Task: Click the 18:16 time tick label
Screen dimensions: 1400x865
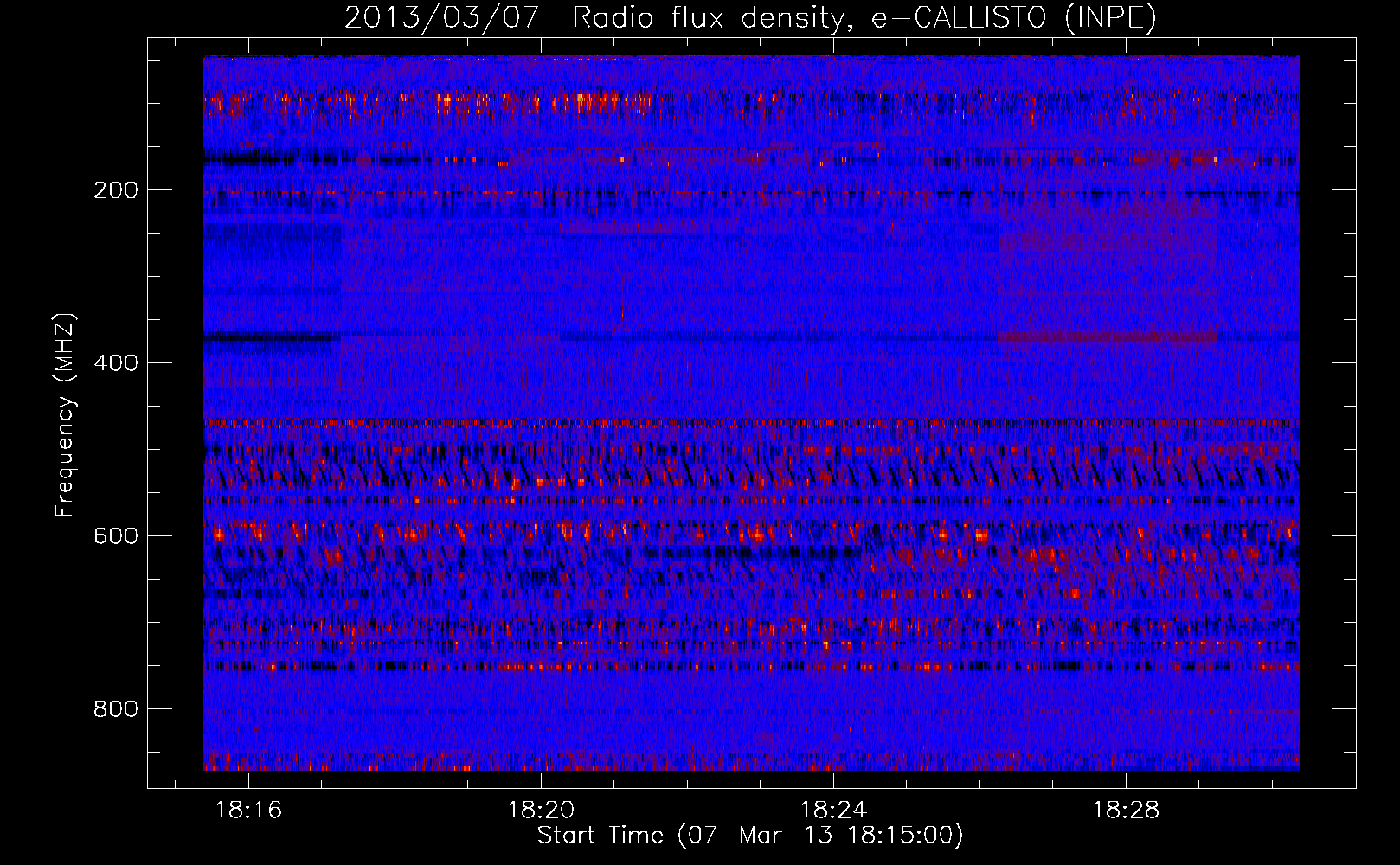Action: point(248,811)
